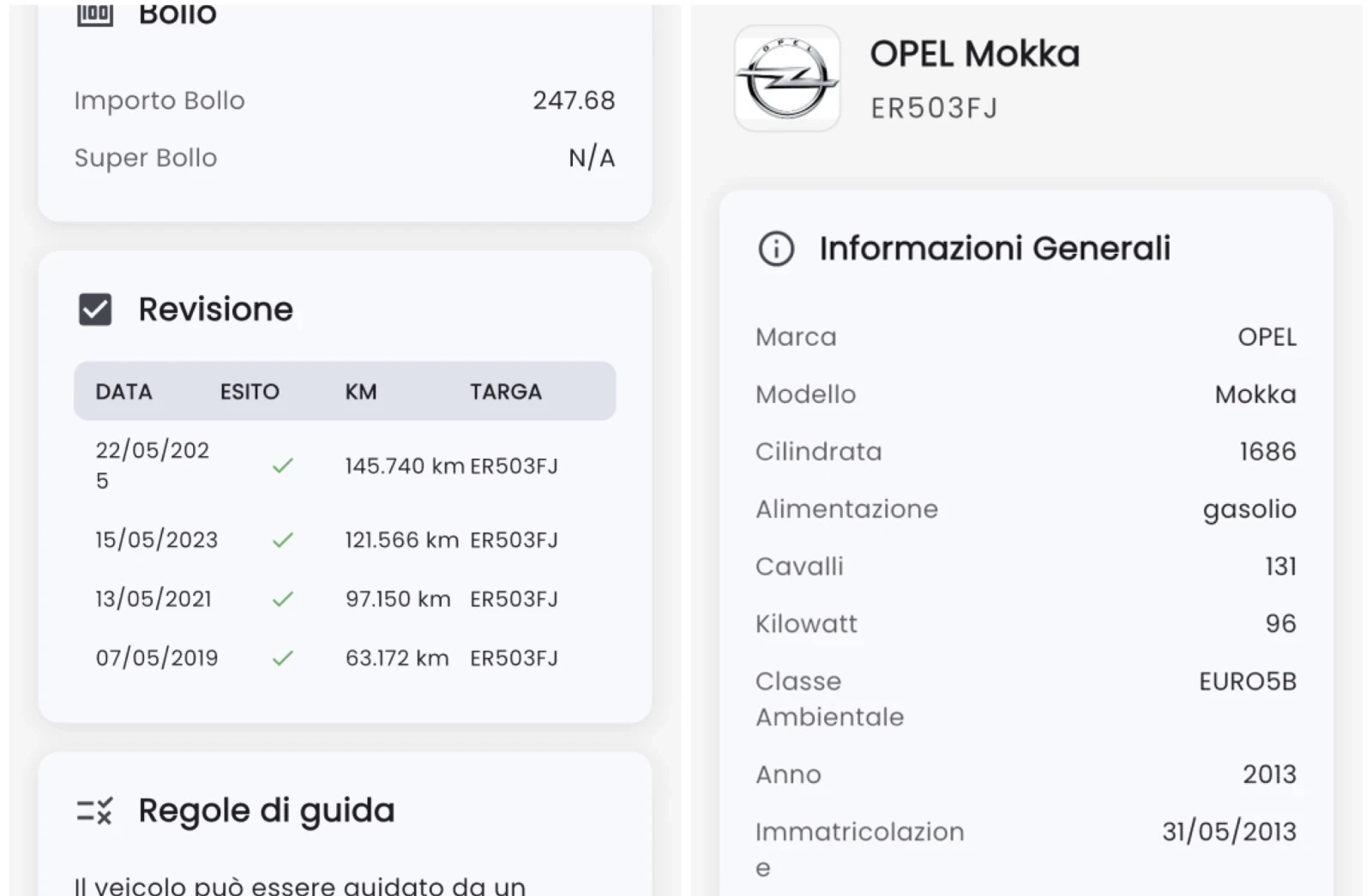
Task: Click the Regole di guida rules icon
Action: coord(94,809)
